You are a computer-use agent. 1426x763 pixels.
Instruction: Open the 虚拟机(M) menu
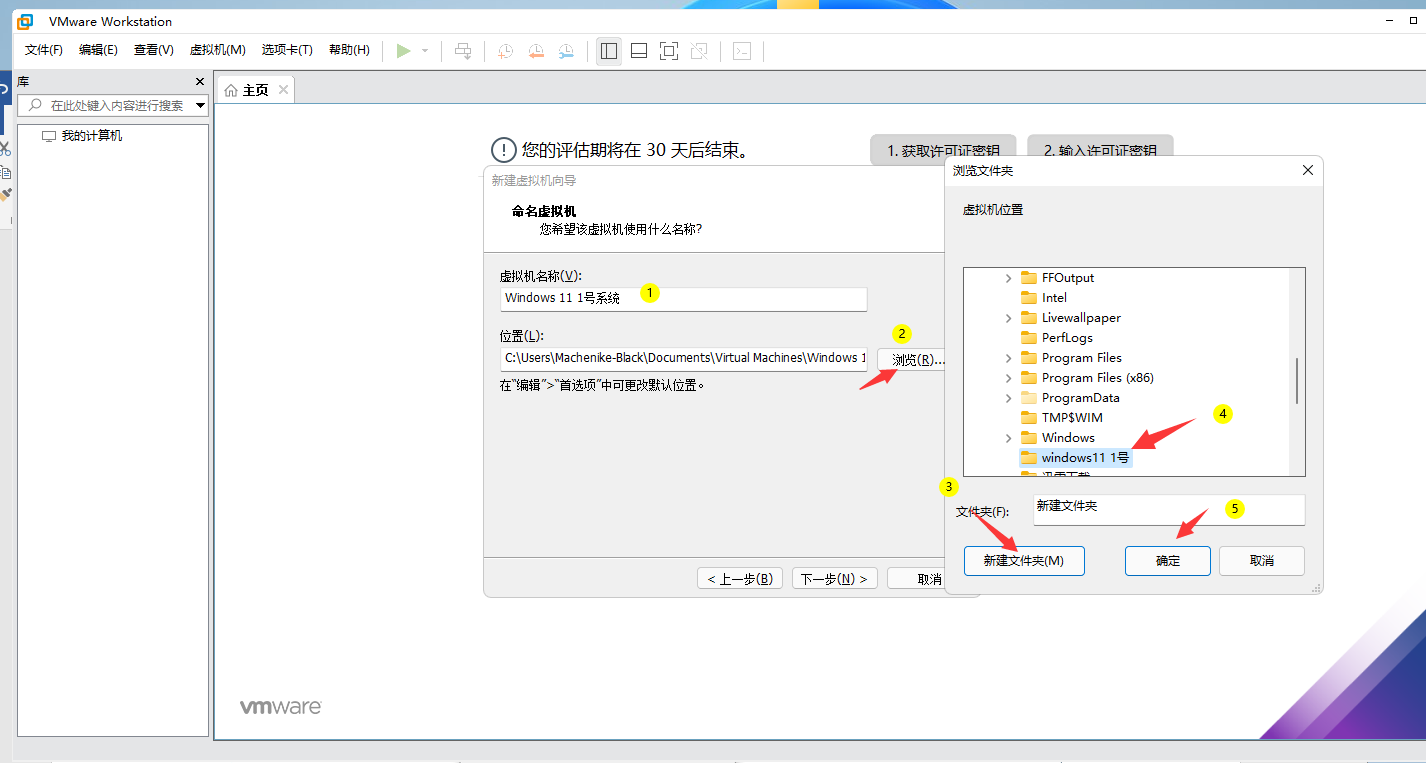tap(218, 50)
